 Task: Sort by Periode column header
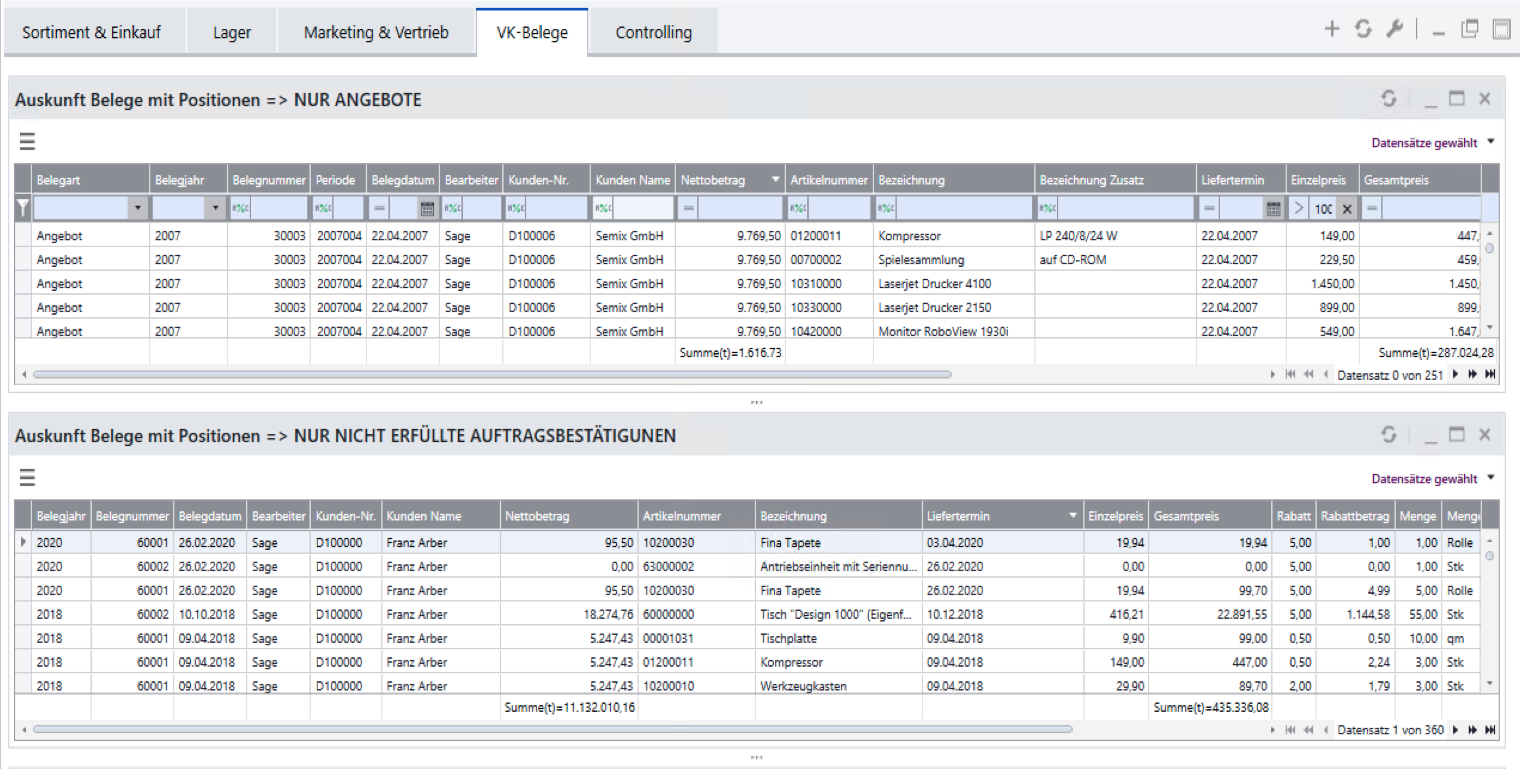(x=338, y=180)
